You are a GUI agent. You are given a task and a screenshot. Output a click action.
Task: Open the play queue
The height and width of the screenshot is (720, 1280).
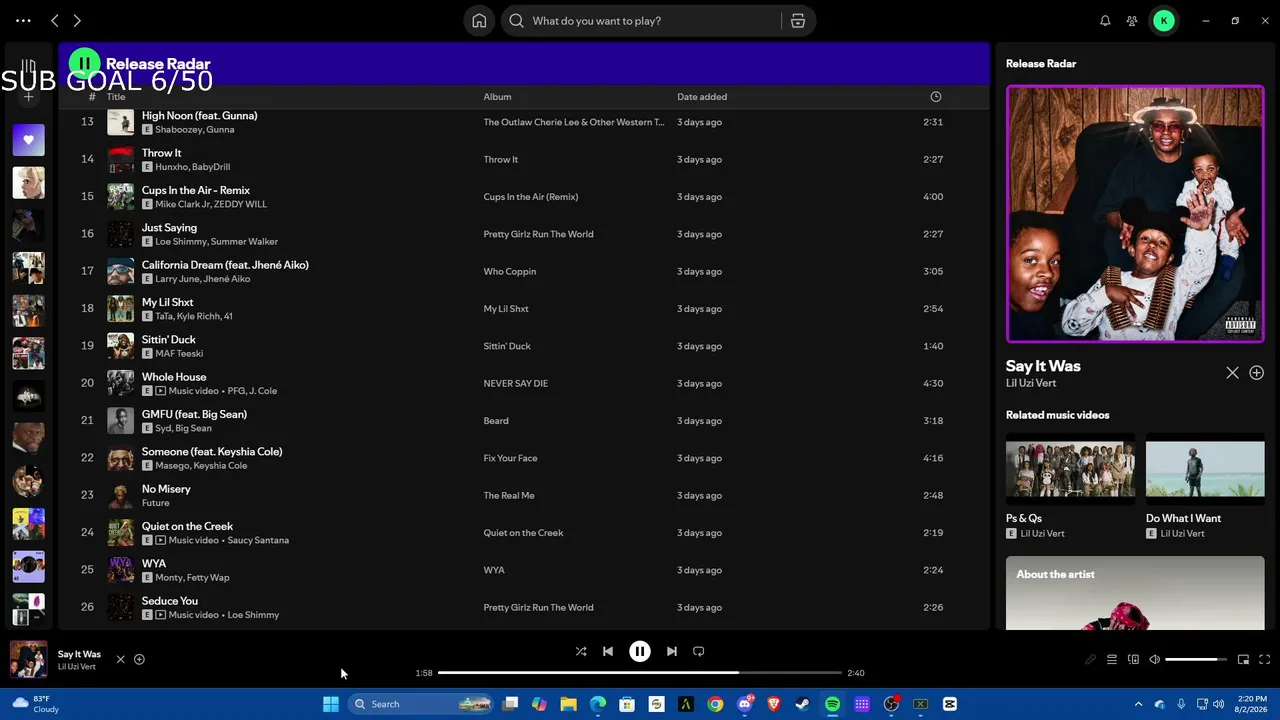coord(1112,660)
